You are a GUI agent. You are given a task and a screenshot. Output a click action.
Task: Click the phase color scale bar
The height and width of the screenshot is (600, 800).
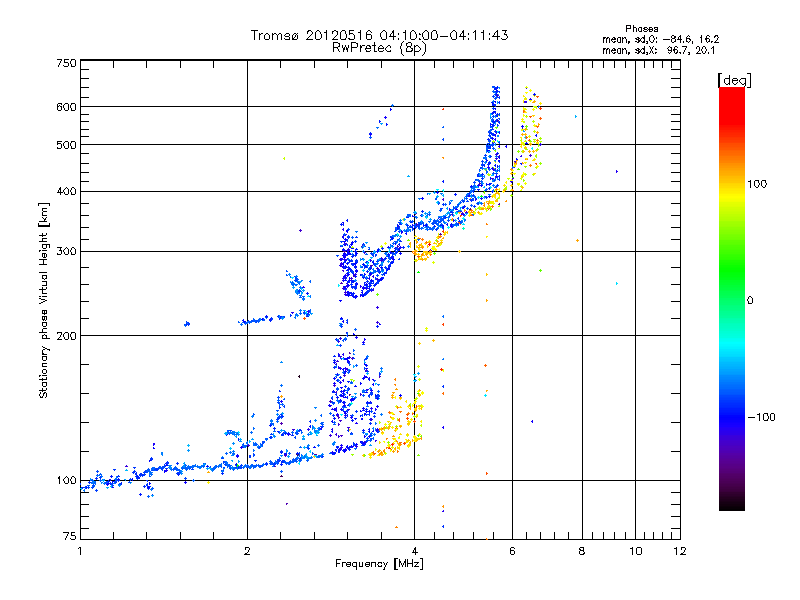click(732, 299)
